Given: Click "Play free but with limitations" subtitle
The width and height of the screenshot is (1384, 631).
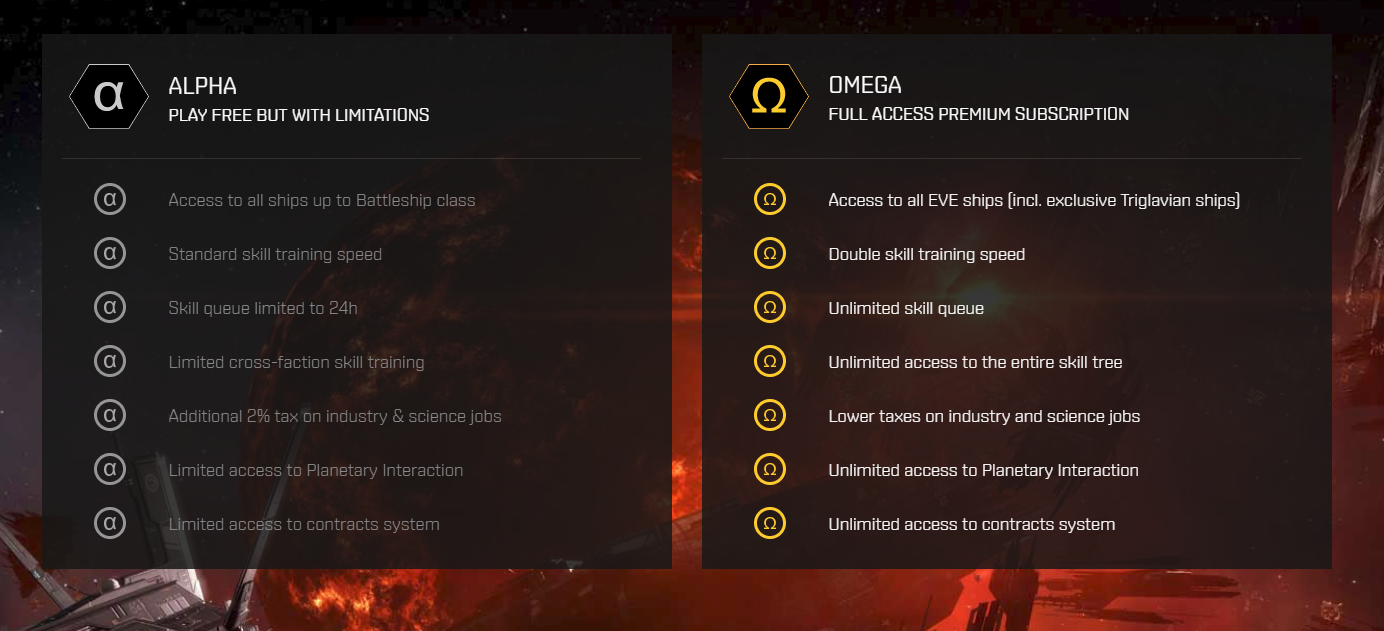Looking at the screenshot, I should [299, 115].
